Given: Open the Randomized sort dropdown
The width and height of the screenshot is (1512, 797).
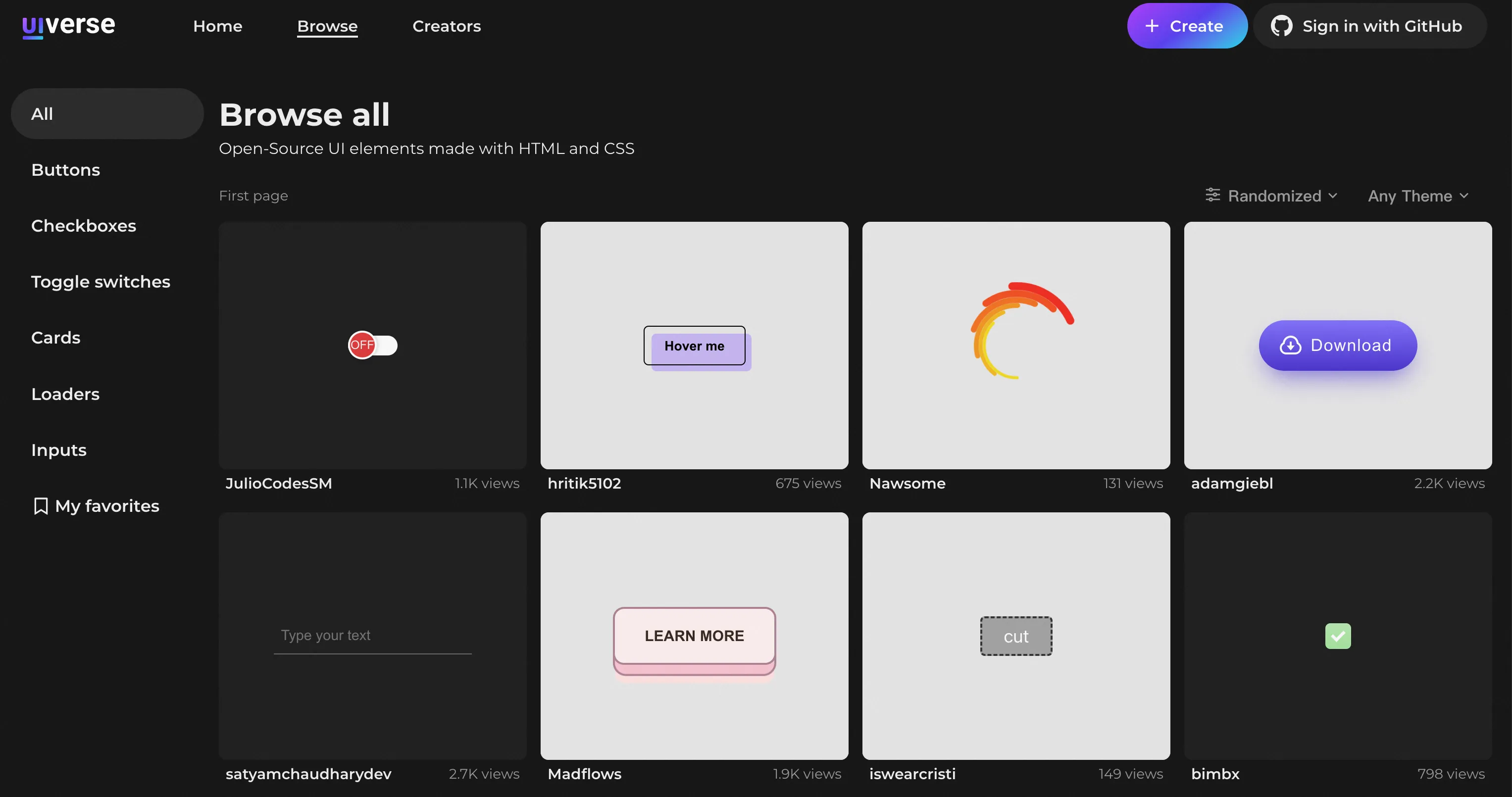Looking at the screenshot, I should point(1274,196).
